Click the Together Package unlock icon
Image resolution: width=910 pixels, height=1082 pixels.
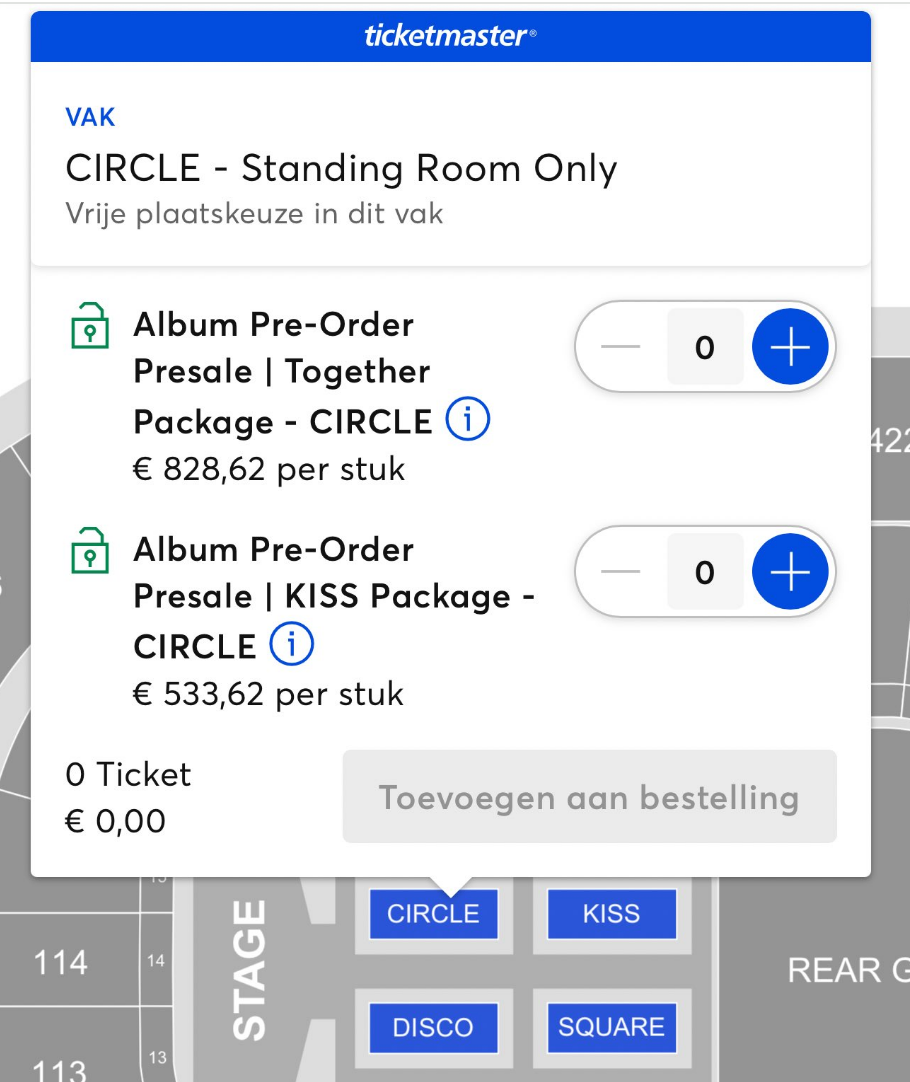89,326
